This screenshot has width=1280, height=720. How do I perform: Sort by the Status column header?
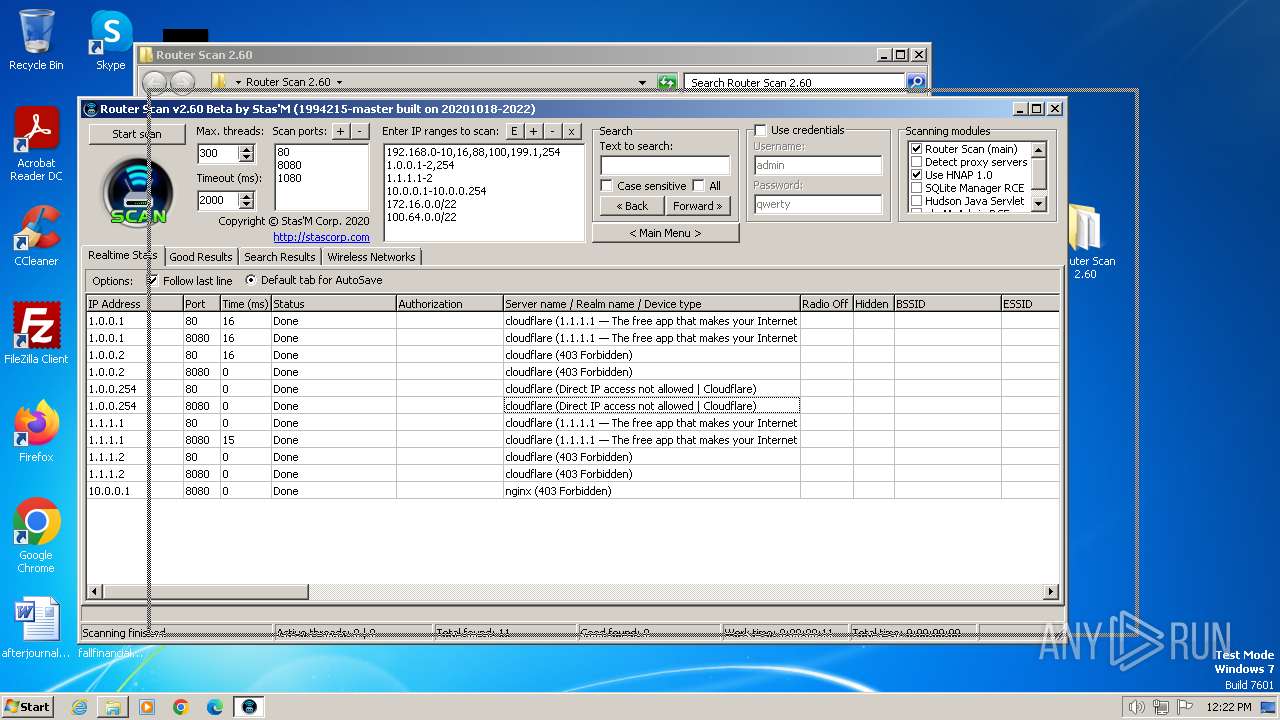click(333, 304)
